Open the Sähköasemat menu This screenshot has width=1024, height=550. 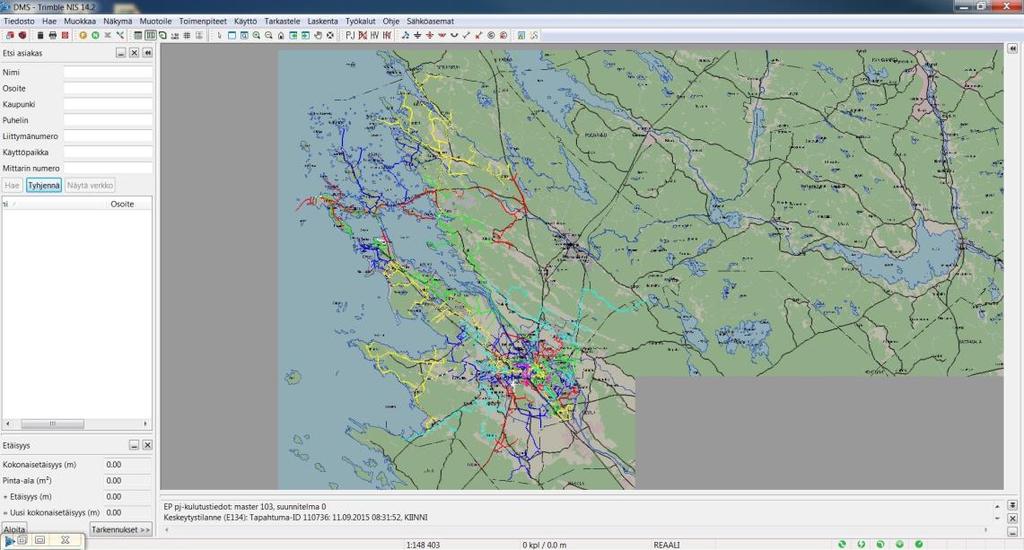(430, 21)
